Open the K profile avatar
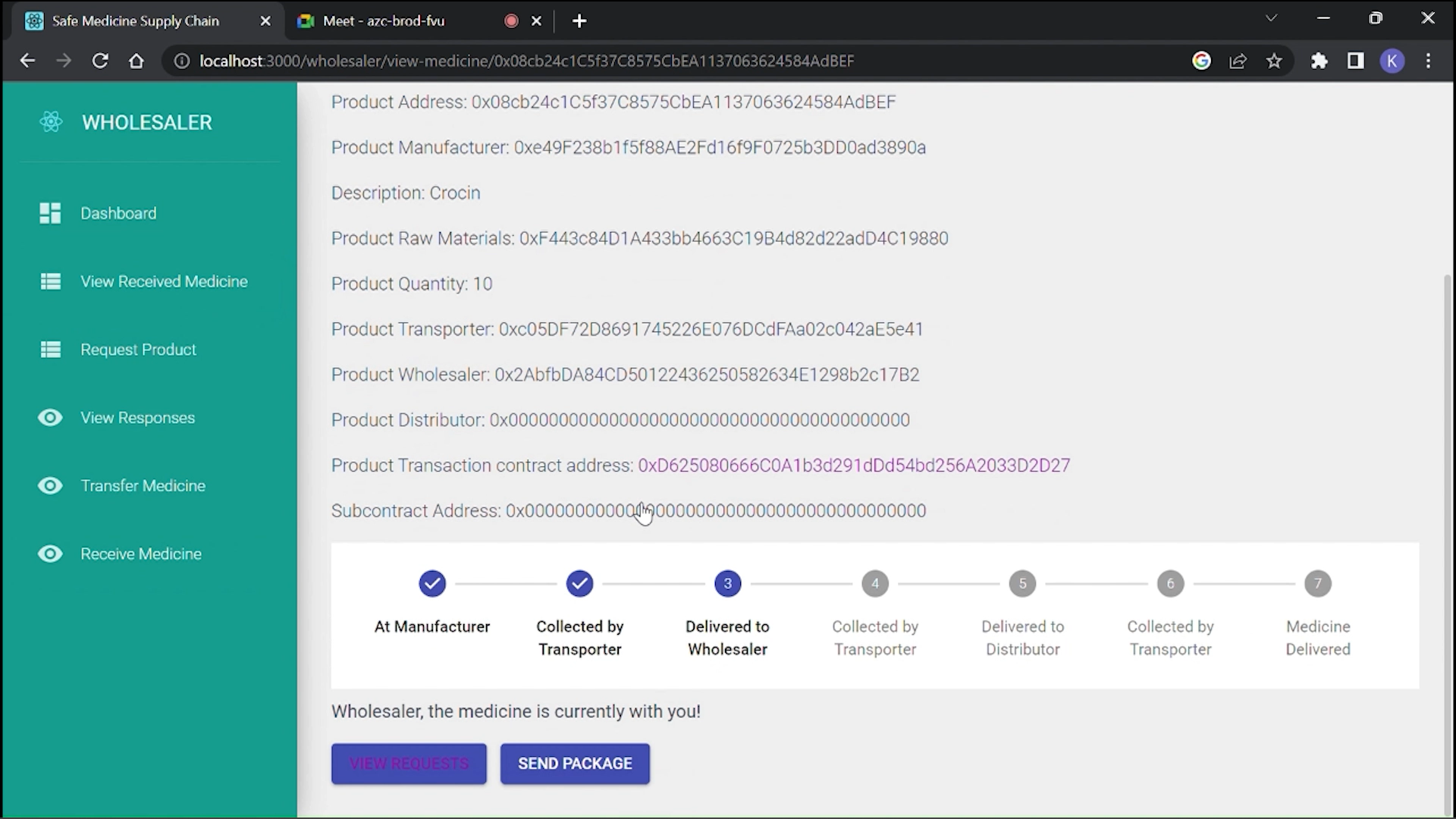Viewport: 1456px width, 819px height. tap(1392, 61)
